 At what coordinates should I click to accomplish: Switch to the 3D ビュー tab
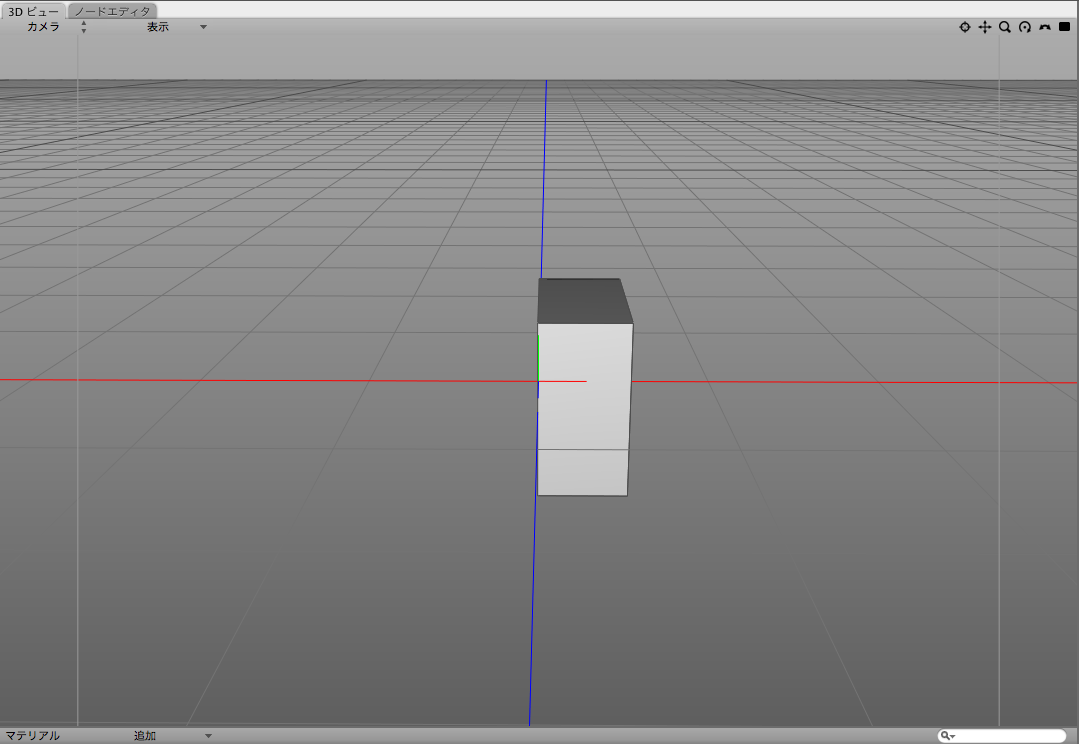[33, 11]
